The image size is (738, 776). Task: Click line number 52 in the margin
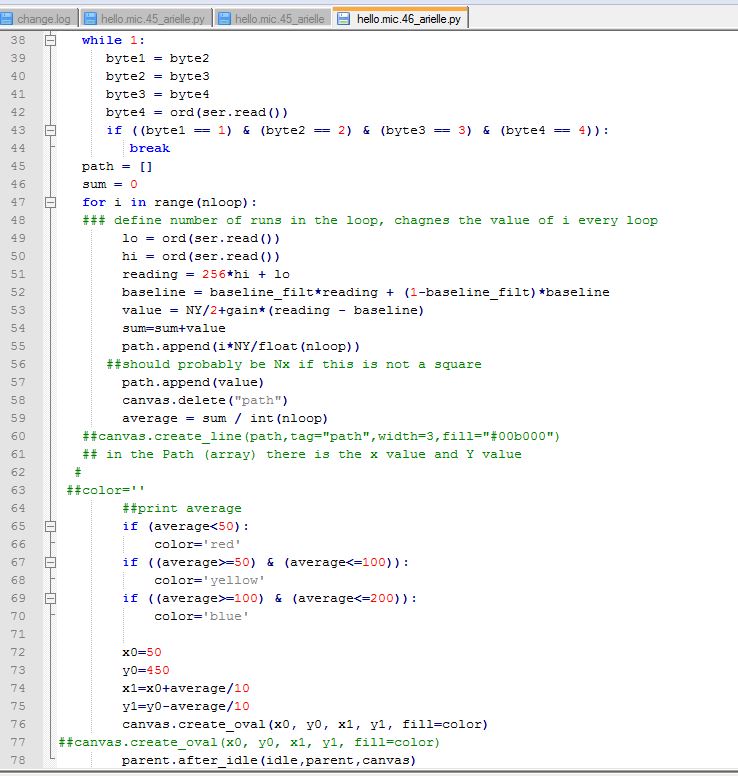point(18,292)
